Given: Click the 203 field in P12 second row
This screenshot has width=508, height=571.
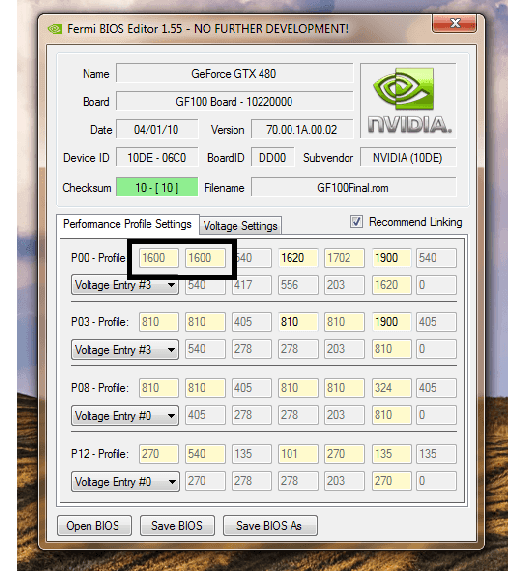Looking at the screenshot, I should 344,481.
